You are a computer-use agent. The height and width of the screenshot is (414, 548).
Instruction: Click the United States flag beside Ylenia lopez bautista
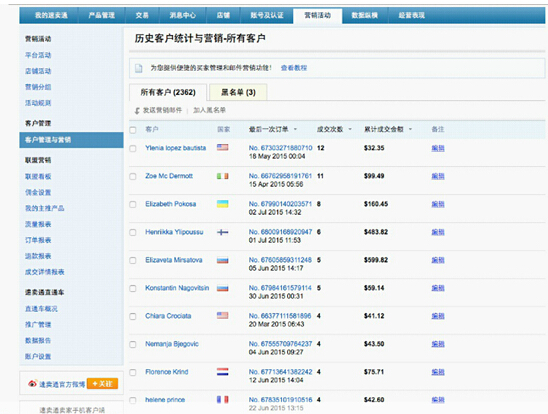click(222, 147)
